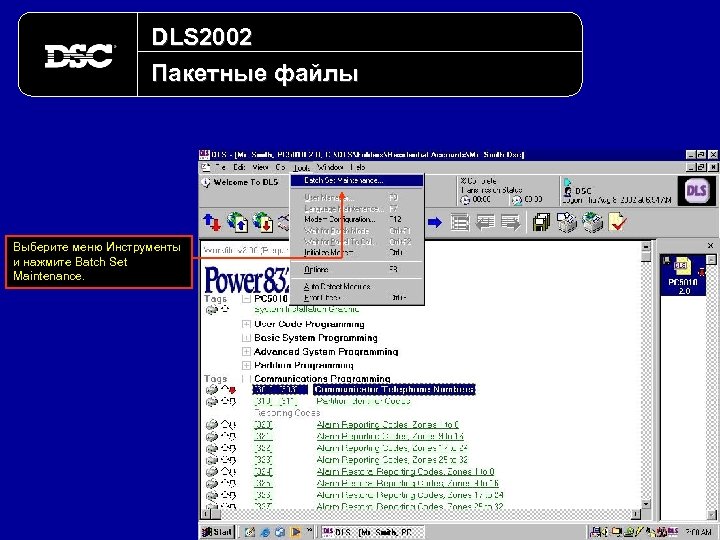
Task: Collapse Communications Programming node
Action: coord(246,379)
